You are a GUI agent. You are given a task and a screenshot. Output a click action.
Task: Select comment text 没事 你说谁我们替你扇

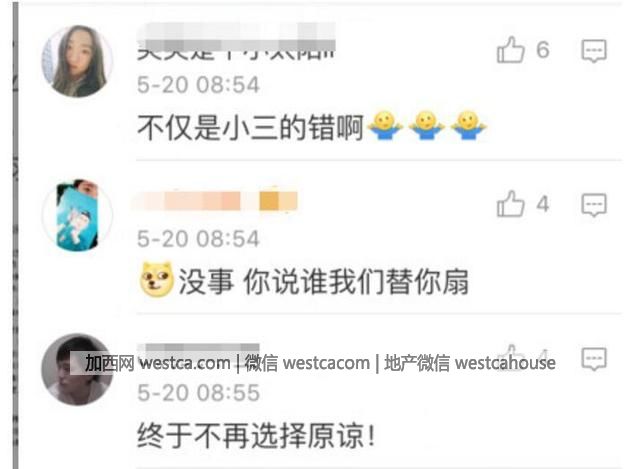pos(323,282)
